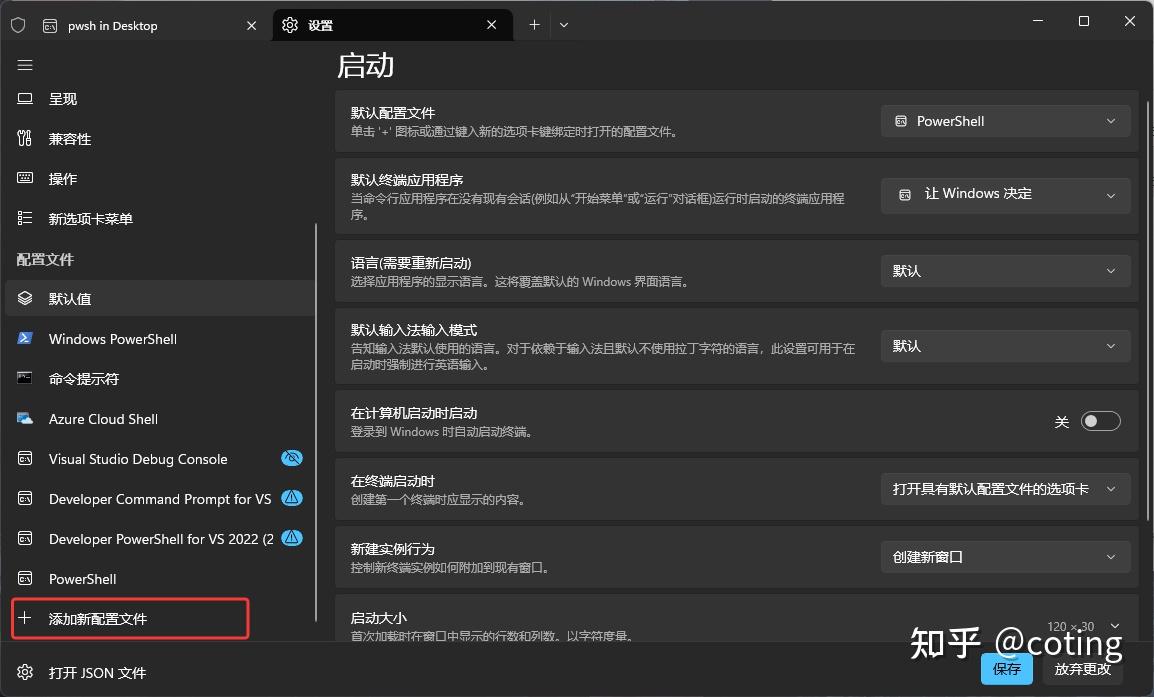Click warning icon beside Developer PowerShell for VS 2022

click(x=292, y=537)
